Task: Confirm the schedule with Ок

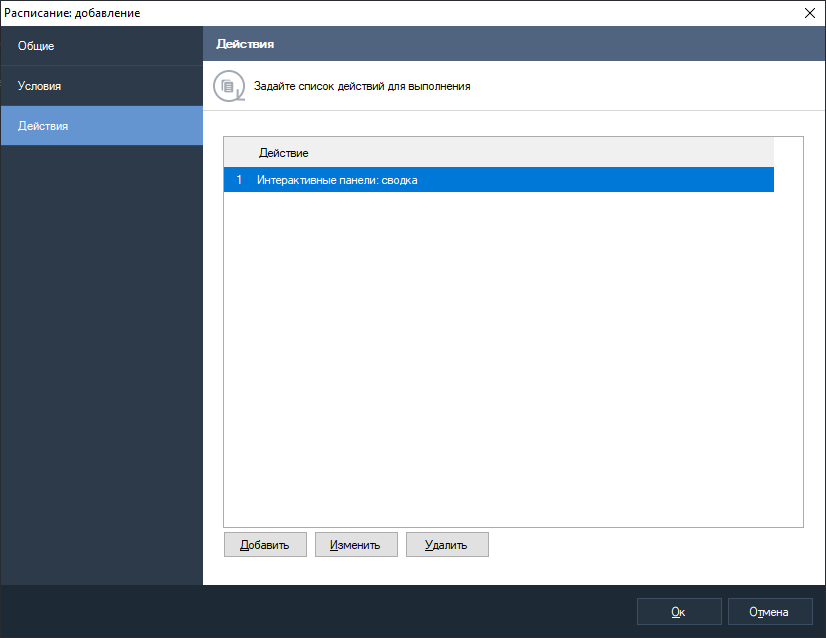Action: pos(679,612)
